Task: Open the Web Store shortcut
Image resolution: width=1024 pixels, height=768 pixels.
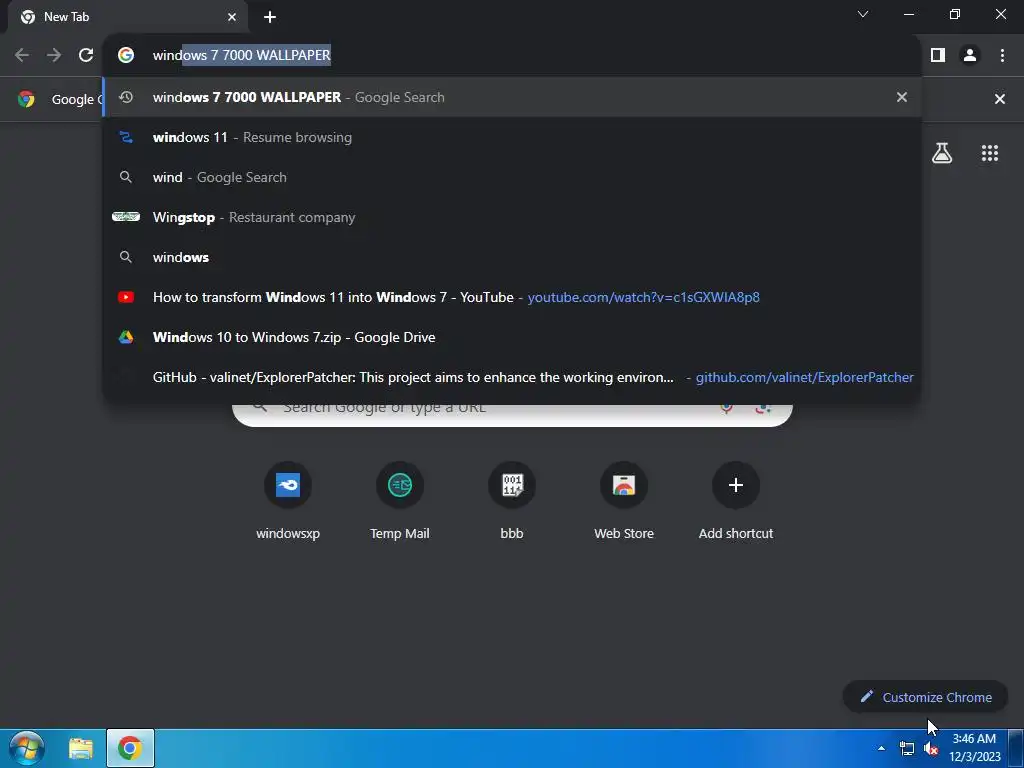Action: point(624,501)
